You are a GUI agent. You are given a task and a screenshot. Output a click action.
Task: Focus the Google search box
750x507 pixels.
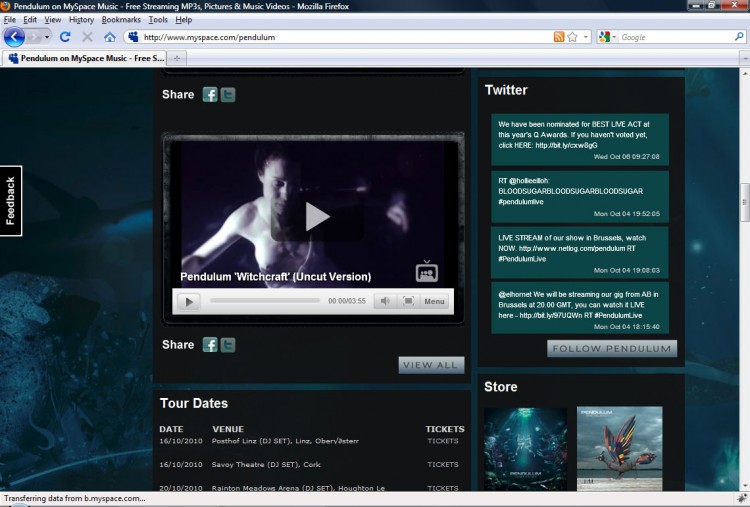[676, 37]
